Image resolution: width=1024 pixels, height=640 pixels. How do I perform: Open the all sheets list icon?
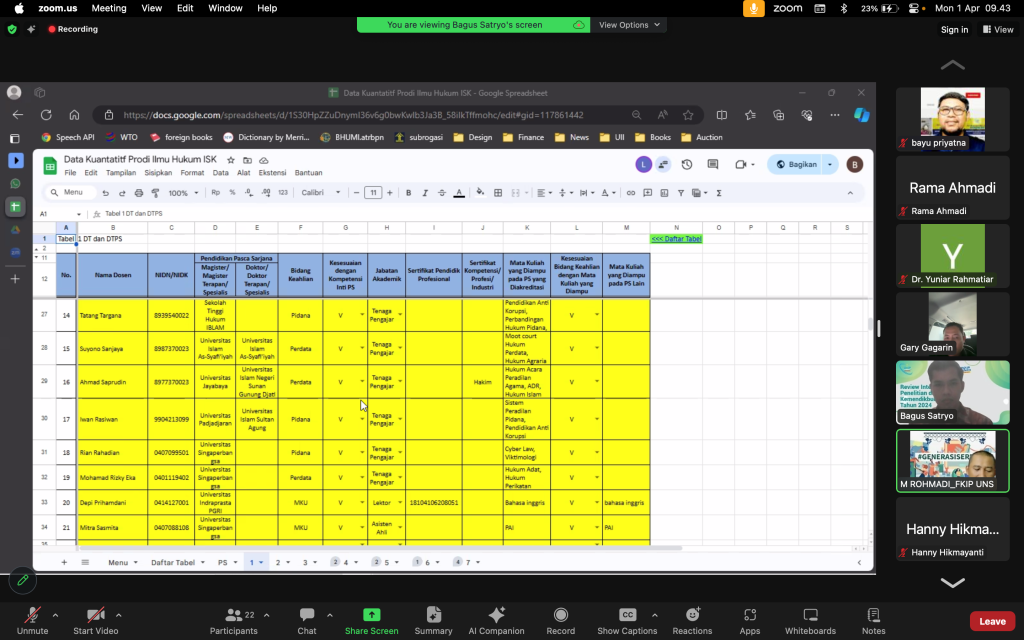point(85,562)
